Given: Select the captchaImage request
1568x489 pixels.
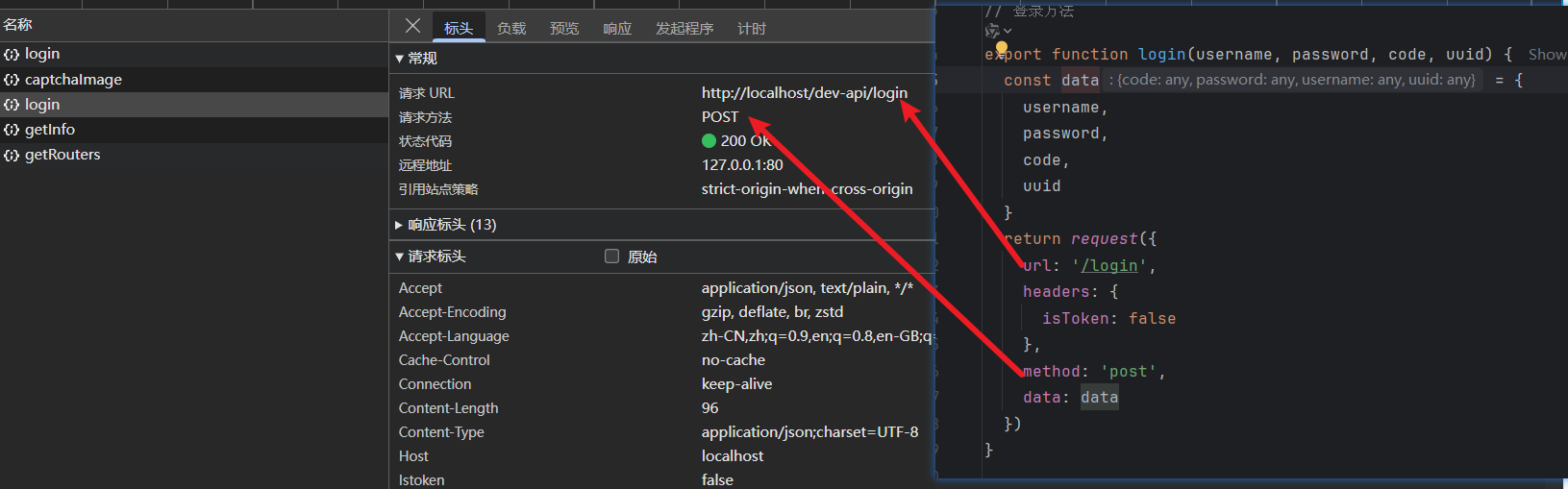Looking at the screenshot, I should (x=193, y=79).
